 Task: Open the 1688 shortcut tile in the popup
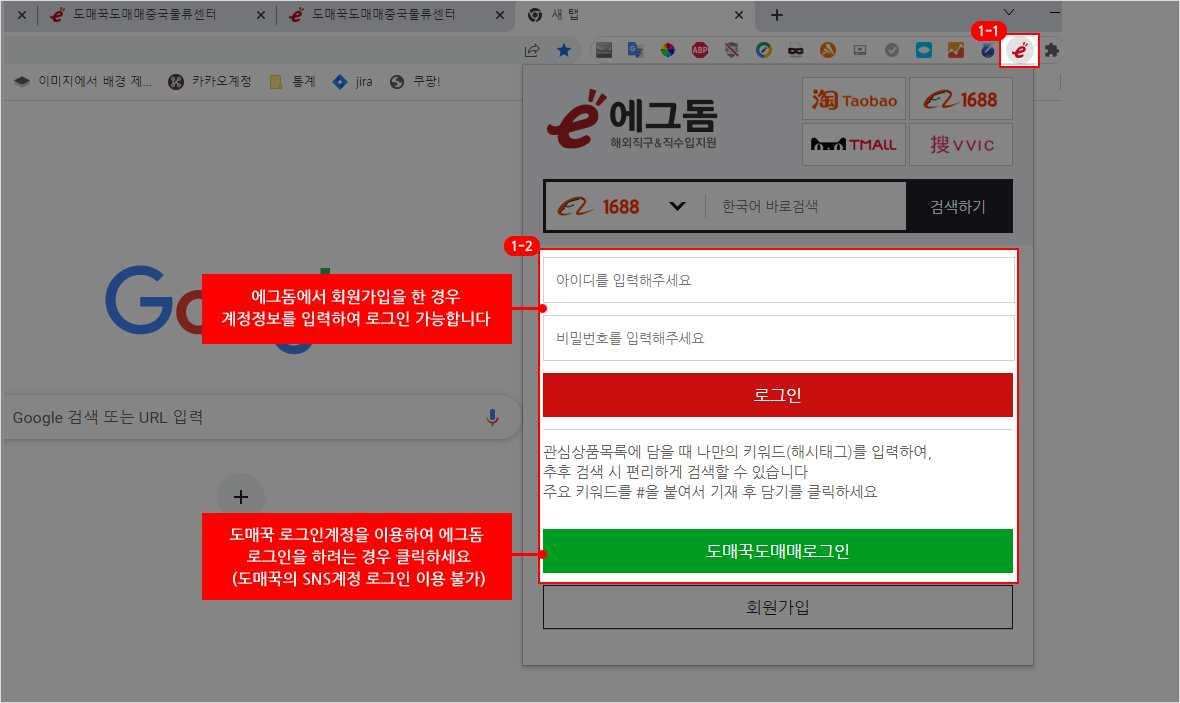pyautogui.click(x=960, y=99)
